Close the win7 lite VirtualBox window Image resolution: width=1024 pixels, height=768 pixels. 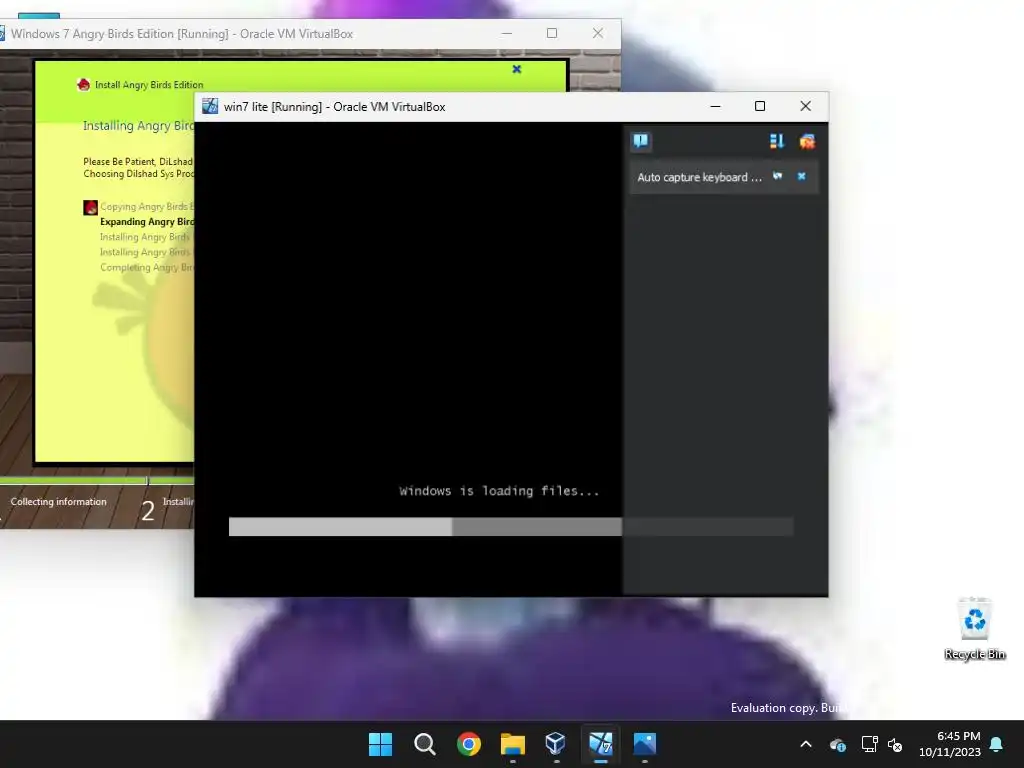tap(805, 106)
